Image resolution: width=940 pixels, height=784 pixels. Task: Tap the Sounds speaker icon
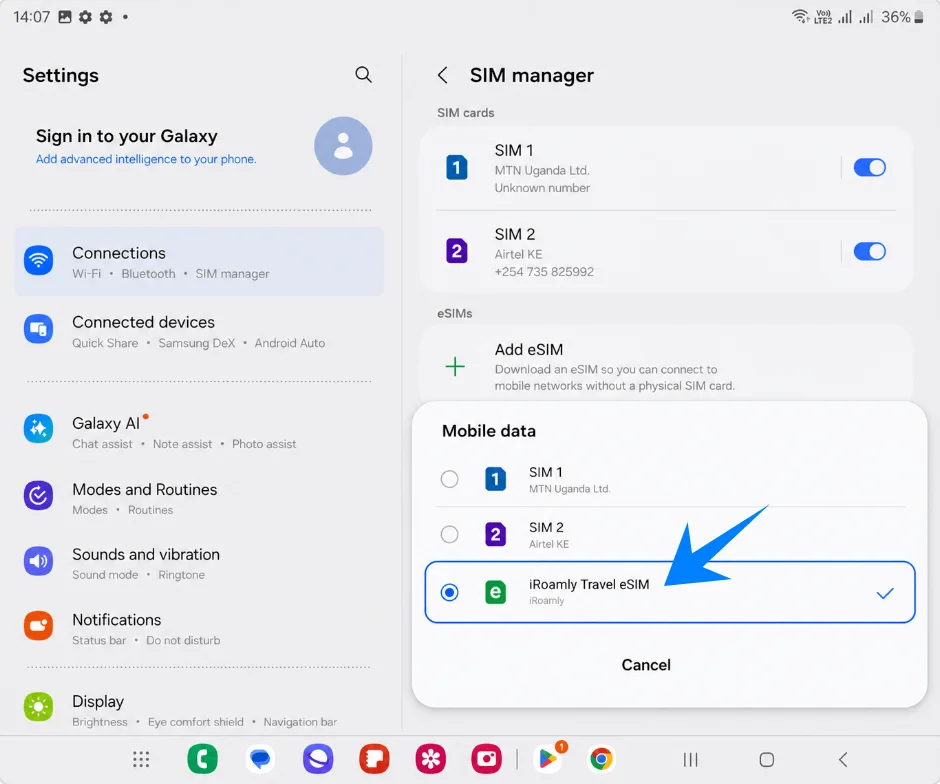[38, 561]
